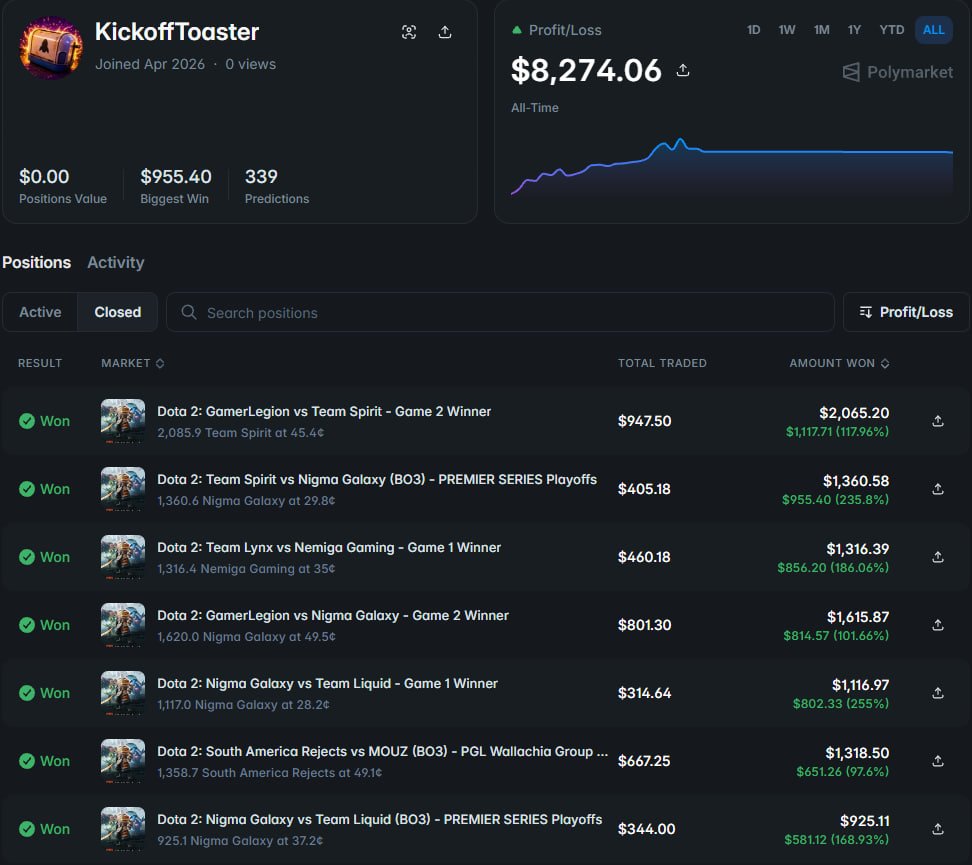
Task: Open market Team Spirit vs Nigma Galaxy (BO3) Playoffs
Action: pyautogui.click(x=377, y=479)
